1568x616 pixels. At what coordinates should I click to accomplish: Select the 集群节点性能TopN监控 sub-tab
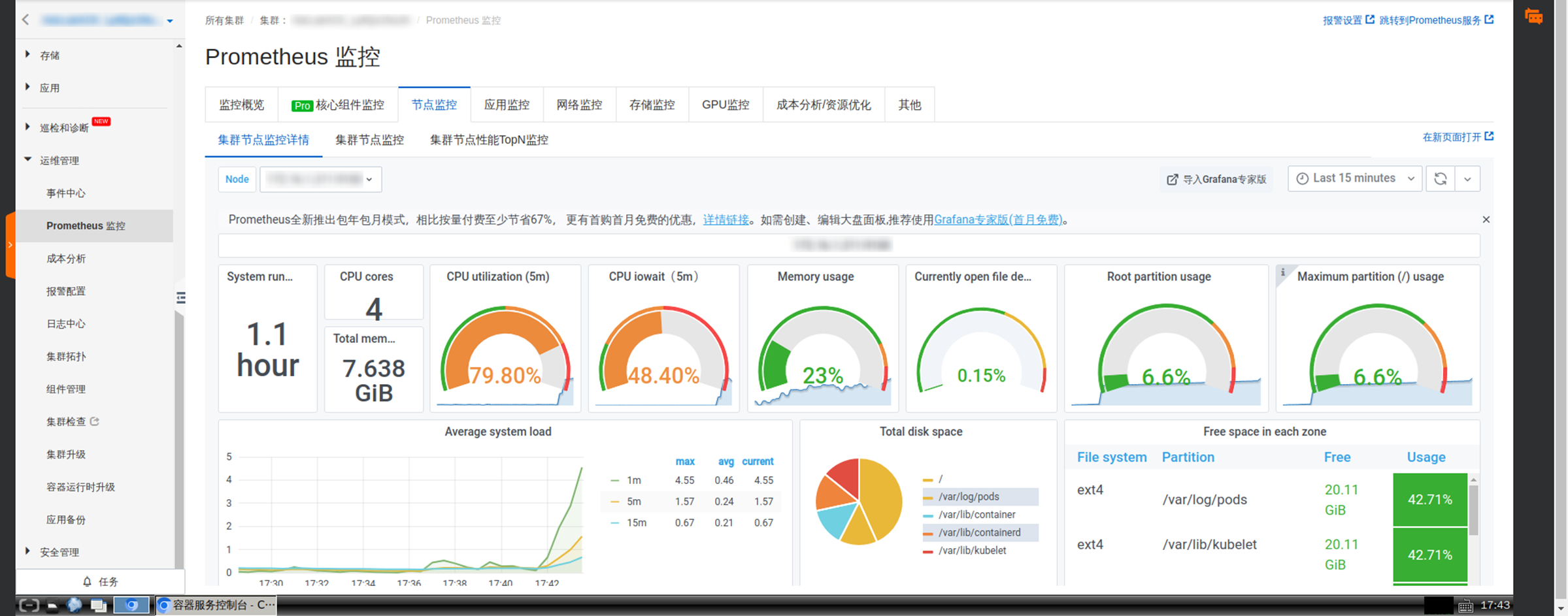pos(489,140)
